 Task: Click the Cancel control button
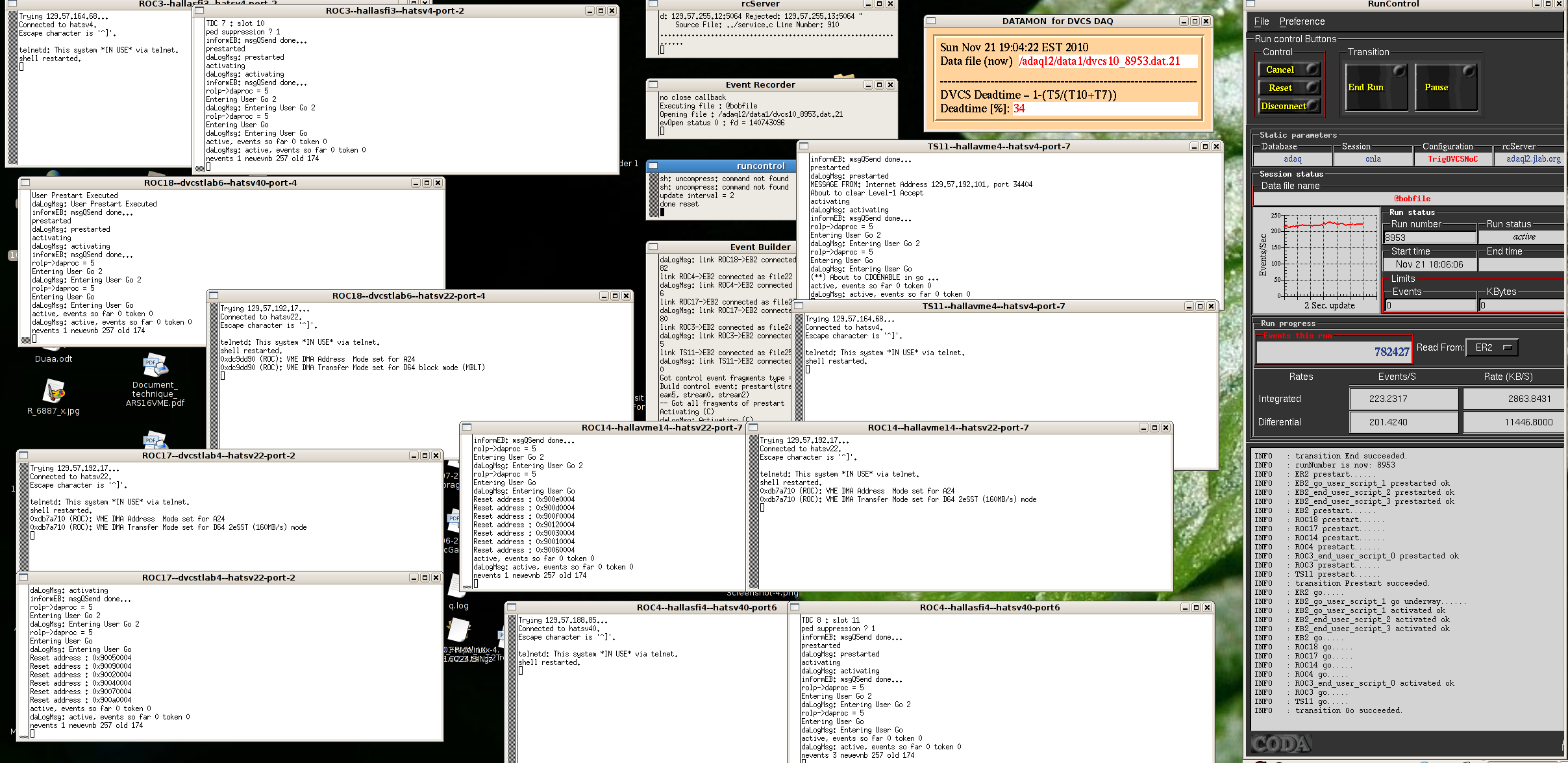point(1289,69)
